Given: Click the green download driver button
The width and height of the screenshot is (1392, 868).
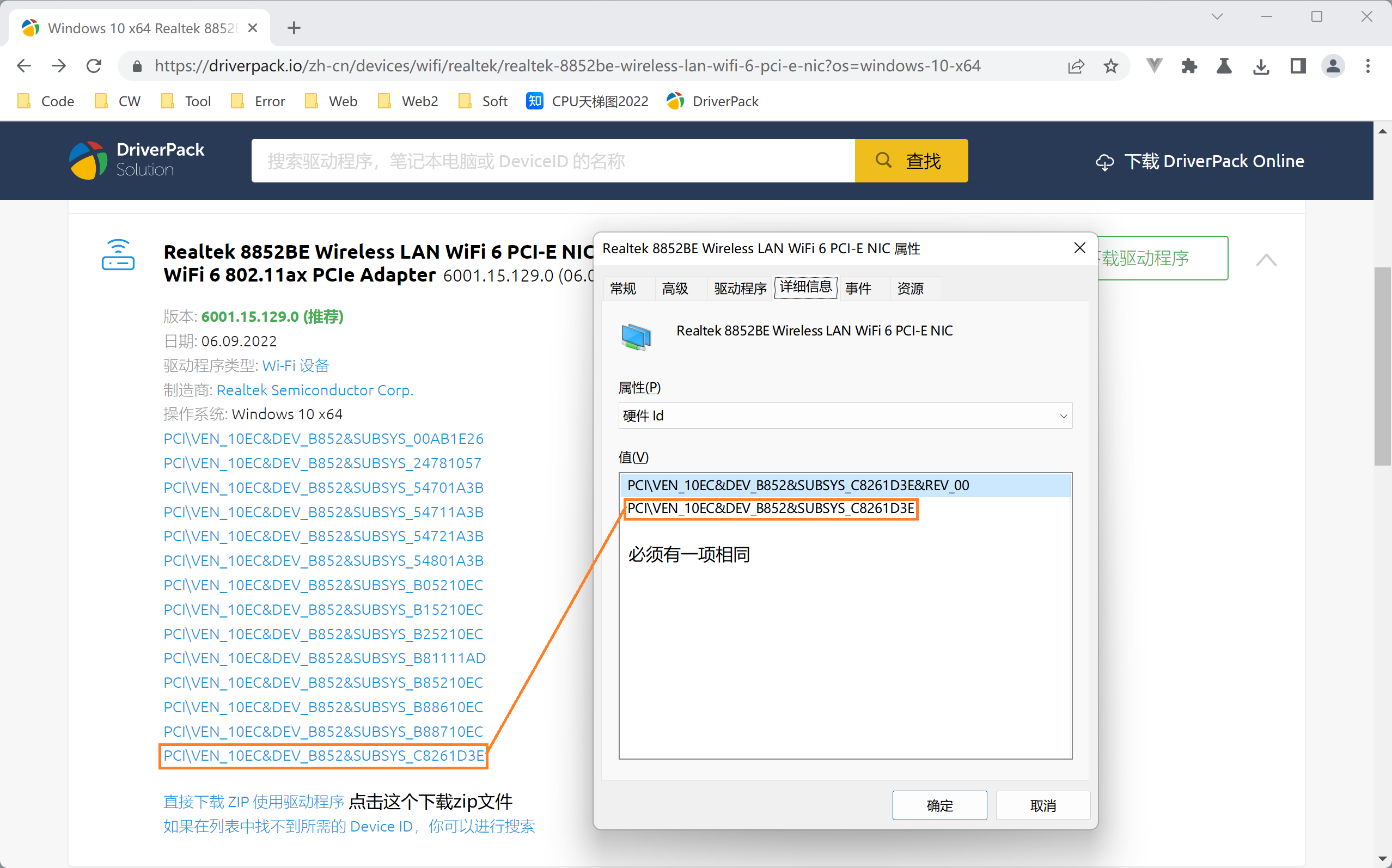Looking at the screenshot, I should coord(1162,258).
